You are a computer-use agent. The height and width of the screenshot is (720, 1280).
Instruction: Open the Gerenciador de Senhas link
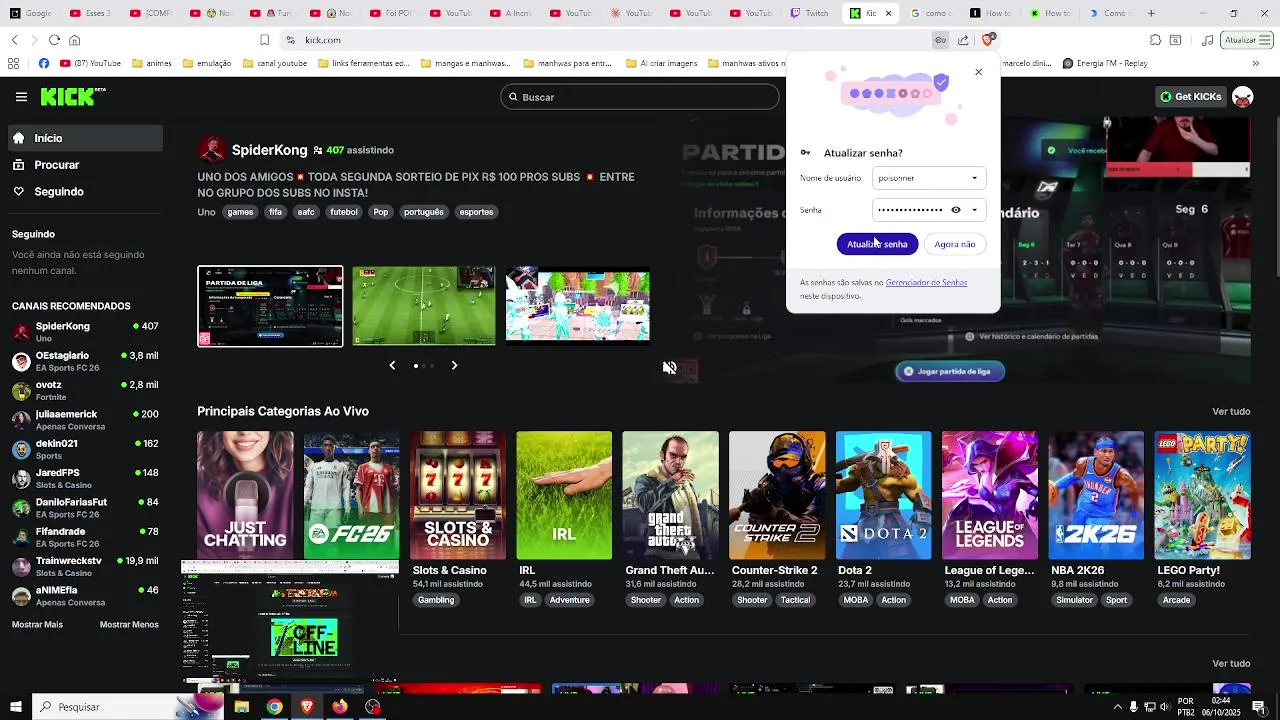[926, 283]
